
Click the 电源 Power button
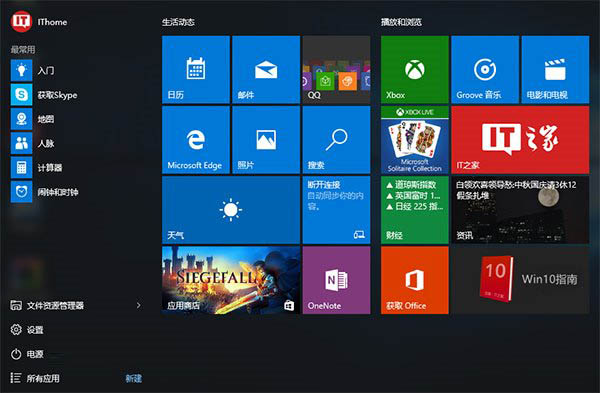coord(27,354)
